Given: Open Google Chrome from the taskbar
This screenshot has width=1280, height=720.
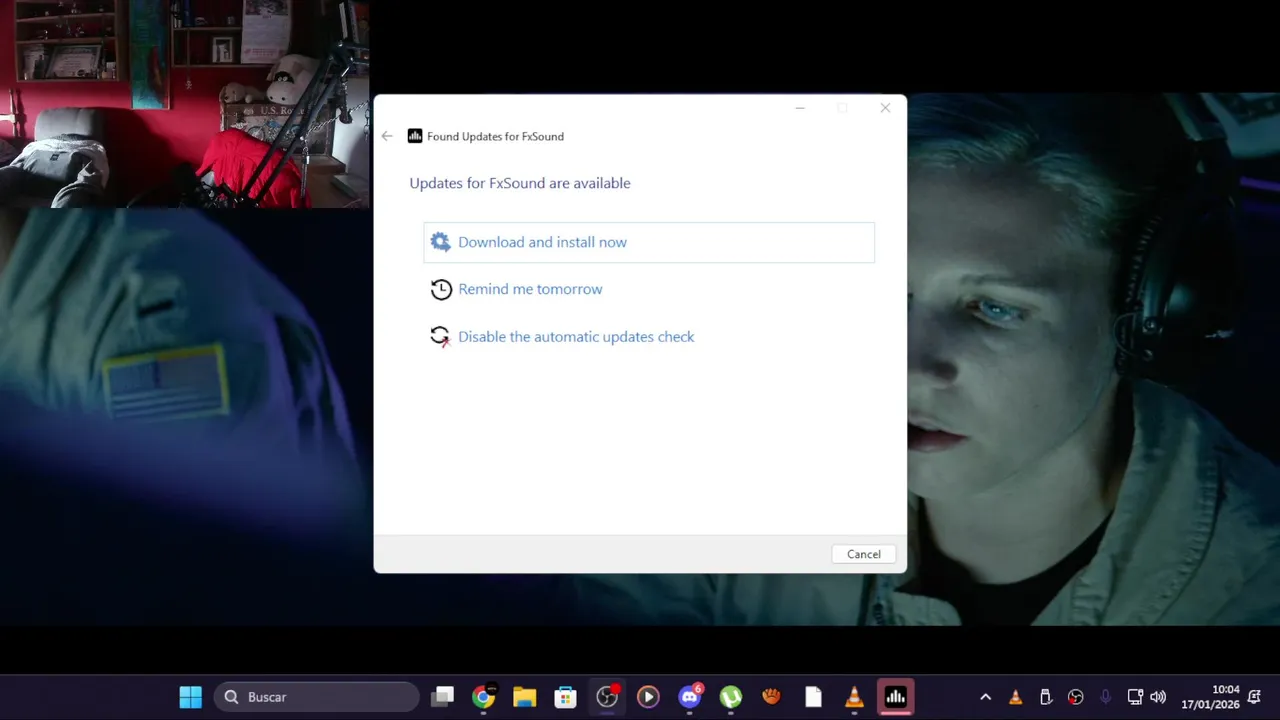Looking at the screenshot, I should coord(484,697).
